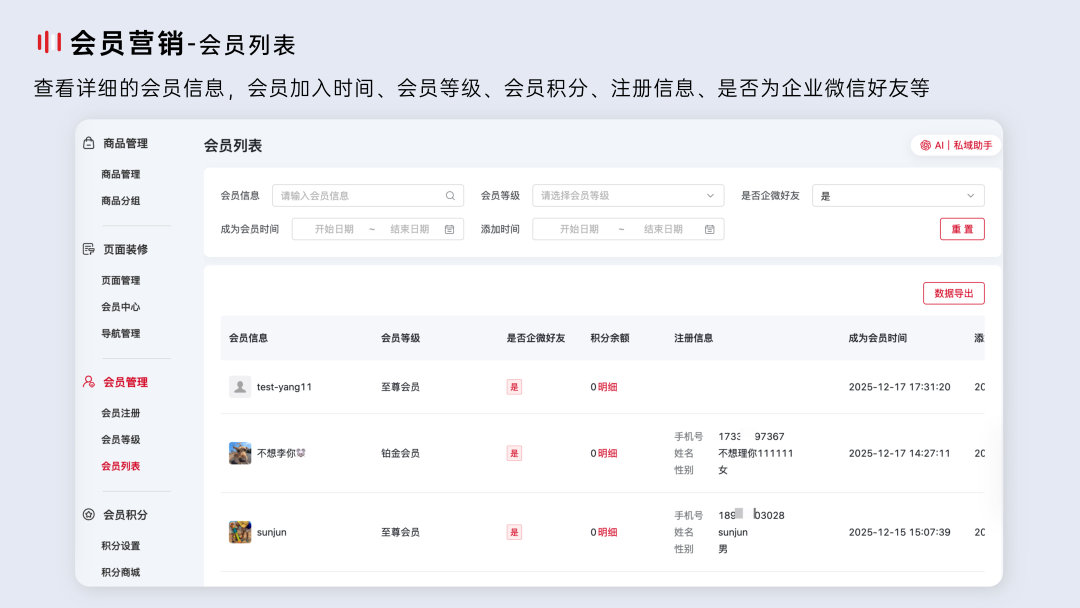Click 不想李你's avatar thumbnail
Viewport: 1080px width, 608px height.
[239, 452]
